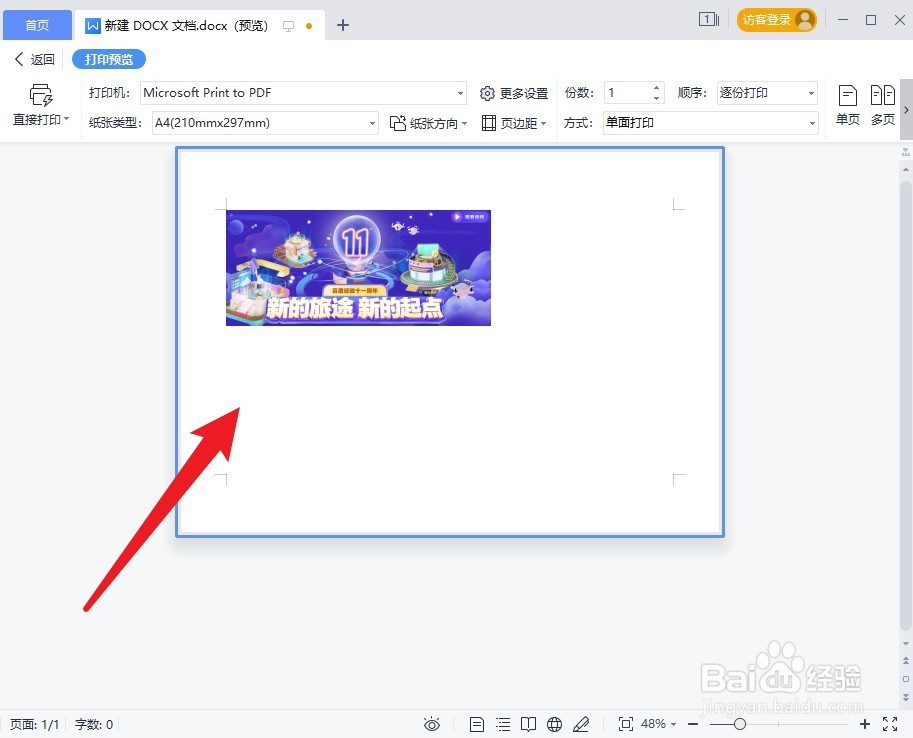The image size is (913, 738).
Task: Click the browse object circle icon on scrollbar
Action: tap(905, 679)
